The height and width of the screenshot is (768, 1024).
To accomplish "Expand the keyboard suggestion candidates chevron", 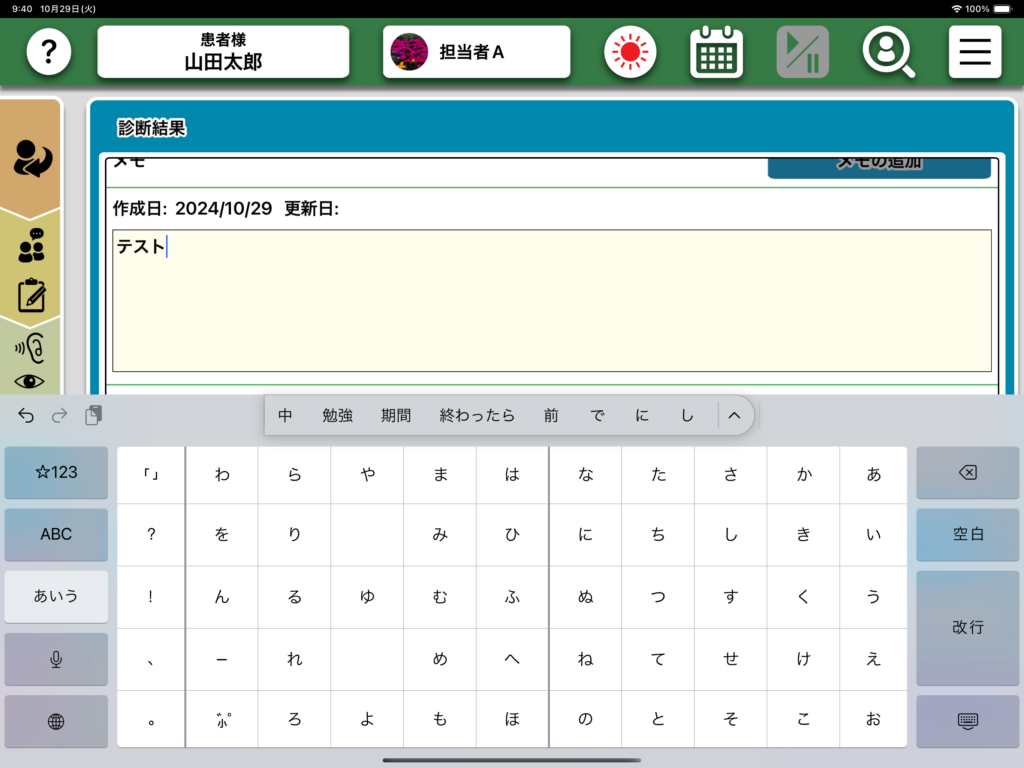I will (734, 416).
